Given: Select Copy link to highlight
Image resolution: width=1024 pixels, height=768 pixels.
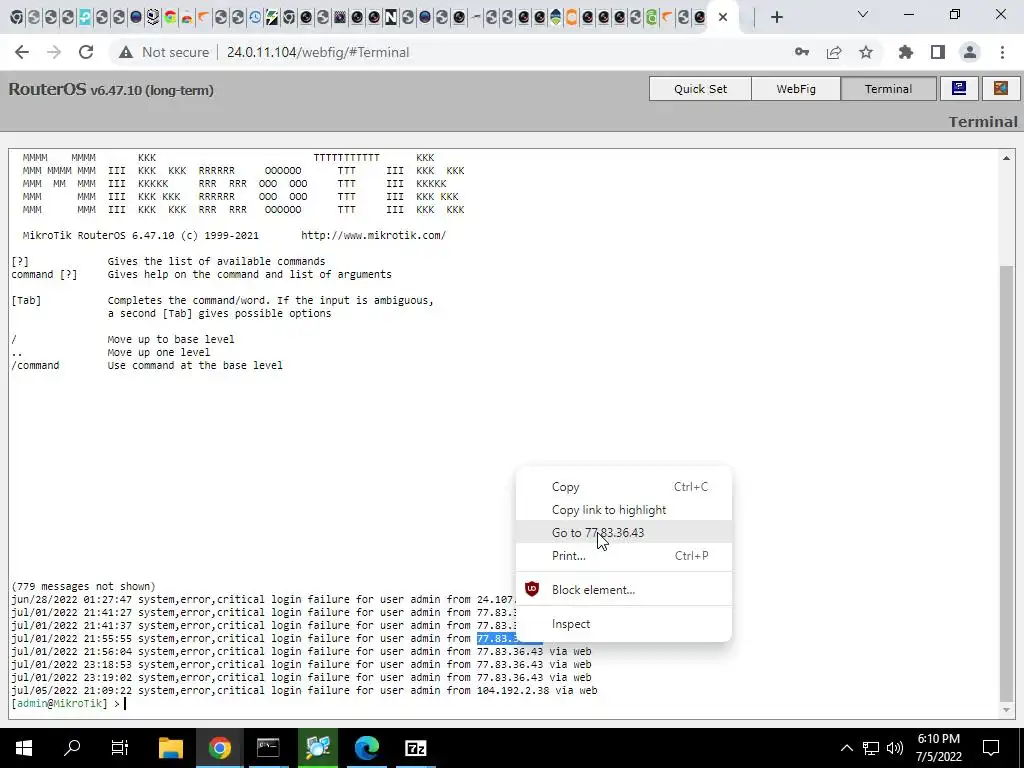Looking at the screenshot, I should (624, 510).
